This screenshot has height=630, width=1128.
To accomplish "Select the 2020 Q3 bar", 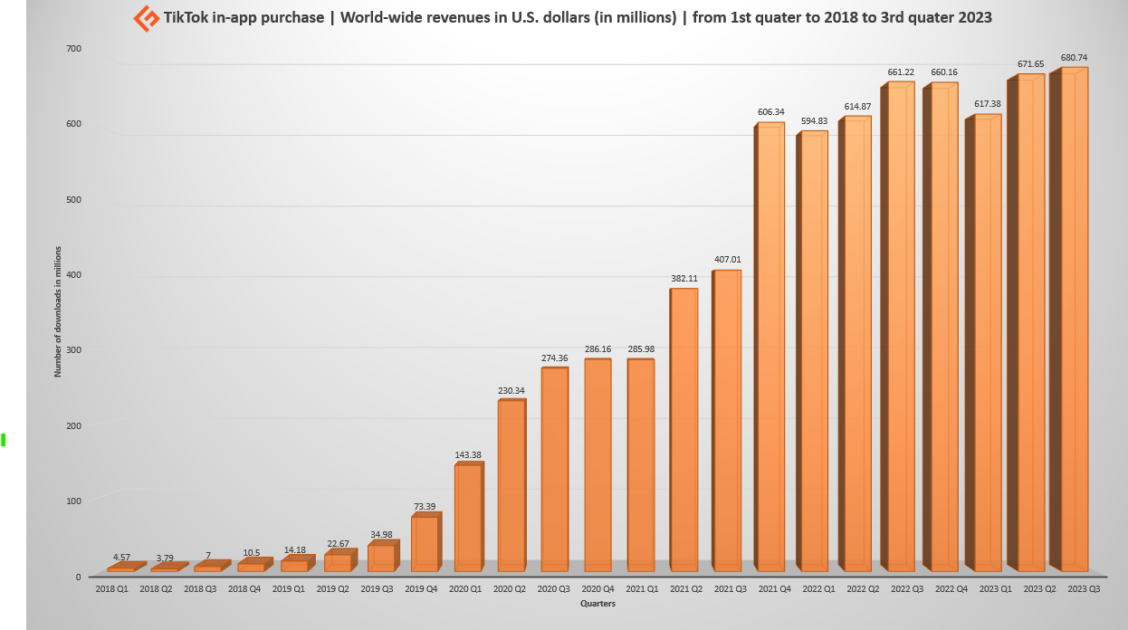I will click(555, 470).
